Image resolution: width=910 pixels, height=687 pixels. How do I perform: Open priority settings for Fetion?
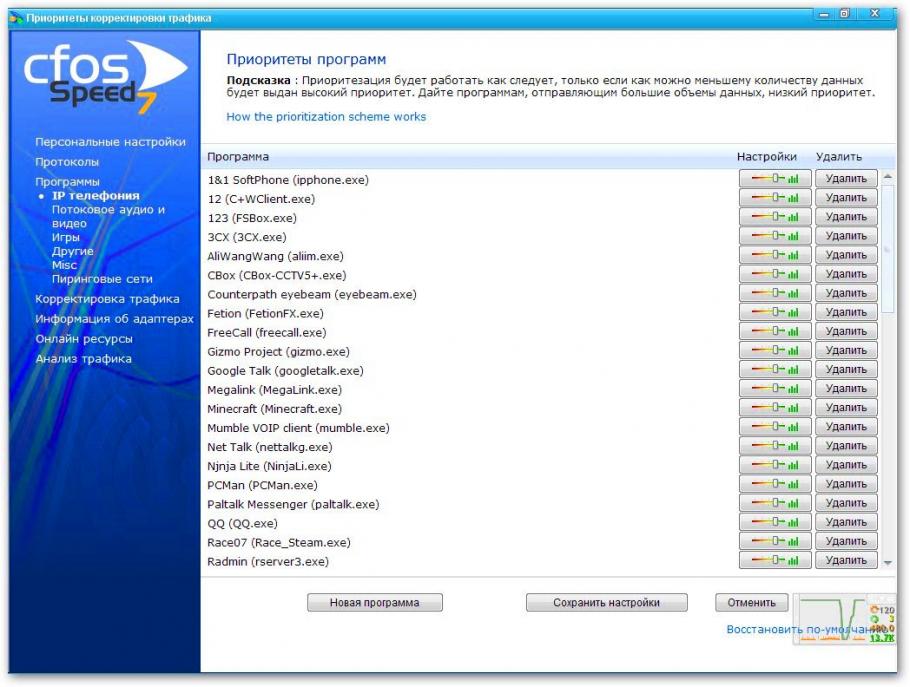(x=775, y=313)
